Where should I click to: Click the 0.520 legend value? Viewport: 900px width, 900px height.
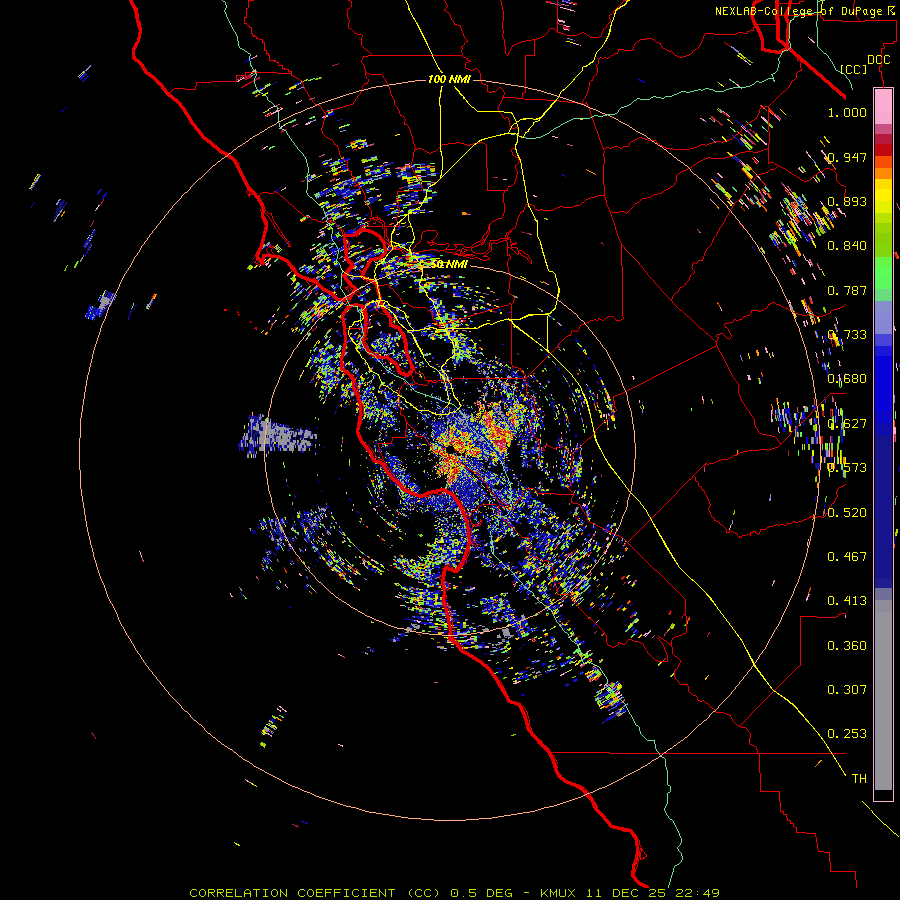[x=847, y=513]
